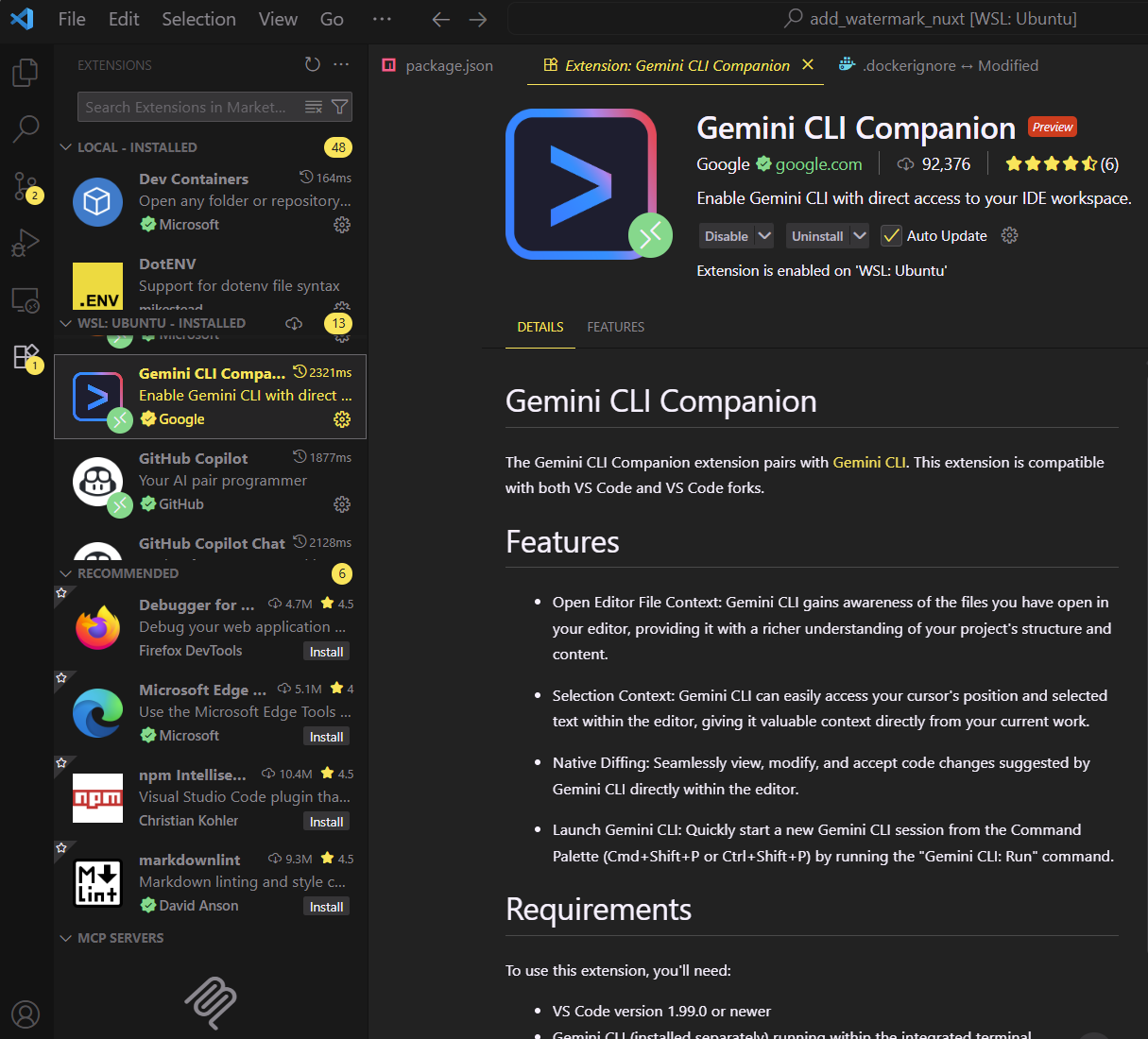Click the npm Intellisense extension icon

tap(97, 798)
